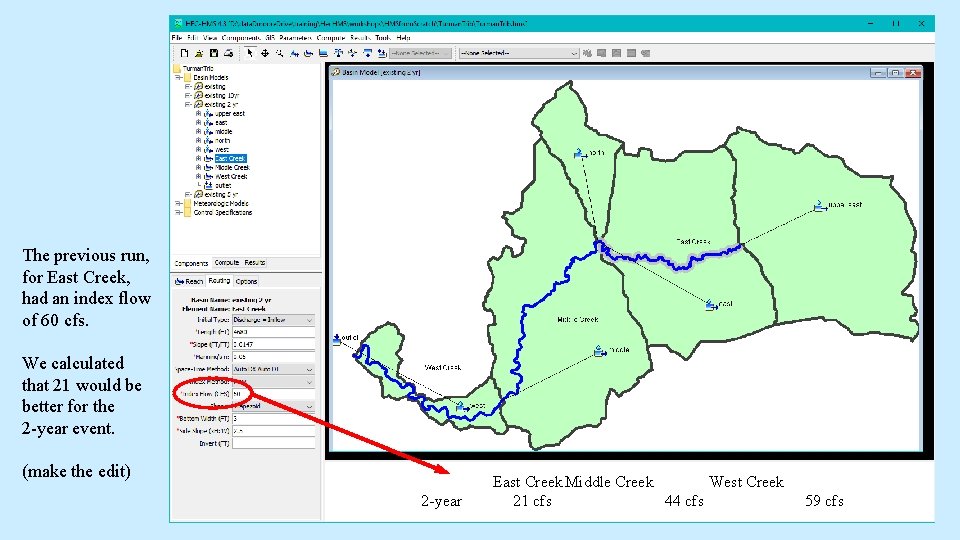Open the Shape dropdown
The image size is (960, 540).
(273, 406)
